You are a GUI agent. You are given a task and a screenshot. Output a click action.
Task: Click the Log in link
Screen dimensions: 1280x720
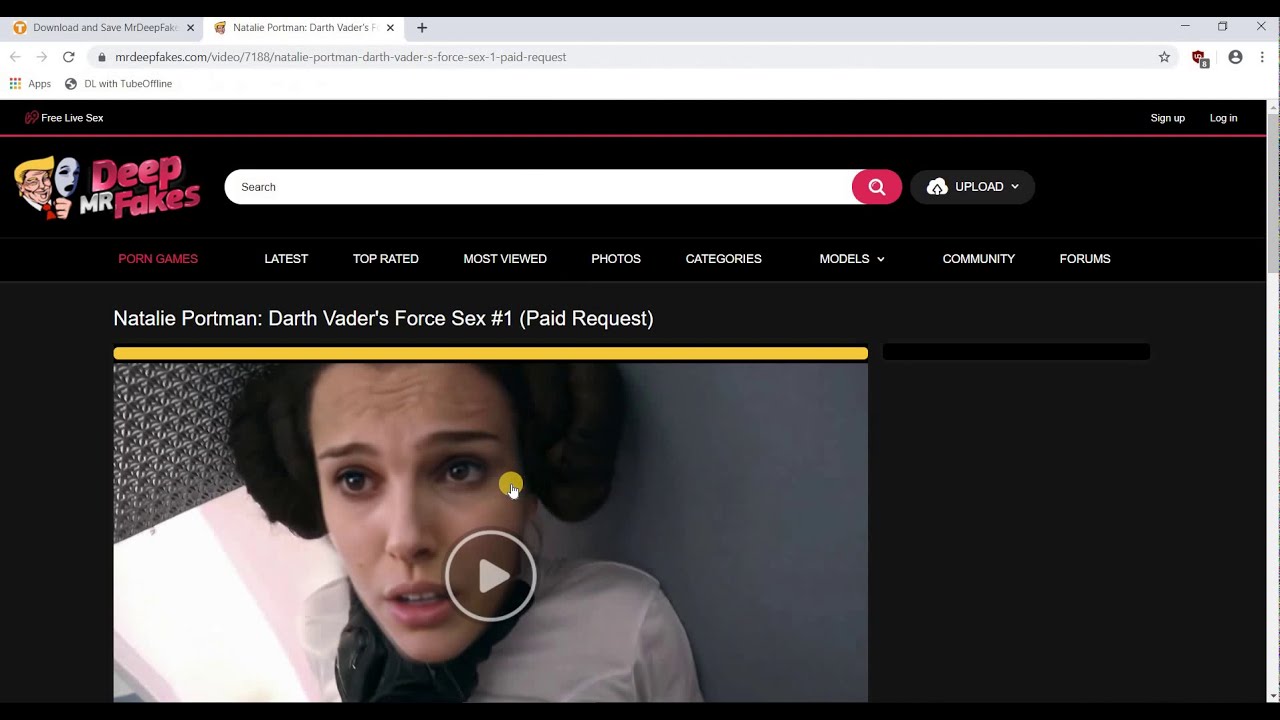click(x=1224, y=118)
